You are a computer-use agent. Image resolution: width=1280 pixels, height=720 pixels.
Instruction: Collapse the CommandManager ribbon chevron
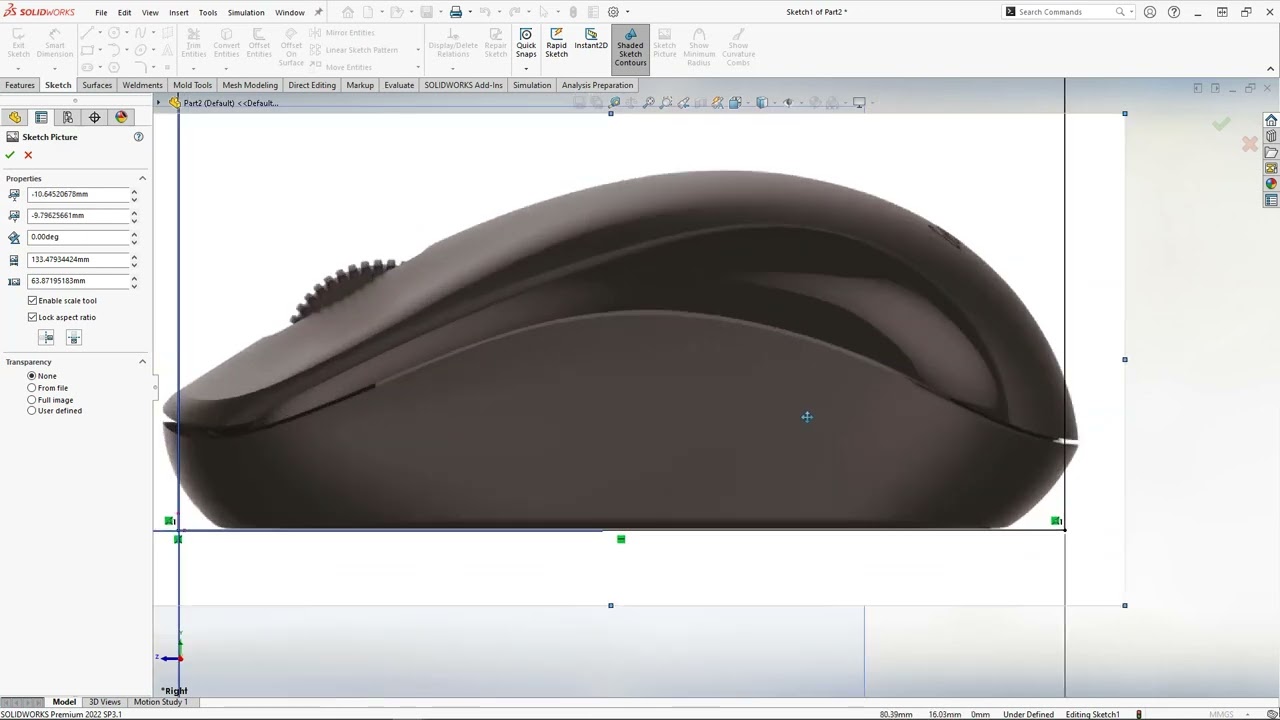(1271, 69)
